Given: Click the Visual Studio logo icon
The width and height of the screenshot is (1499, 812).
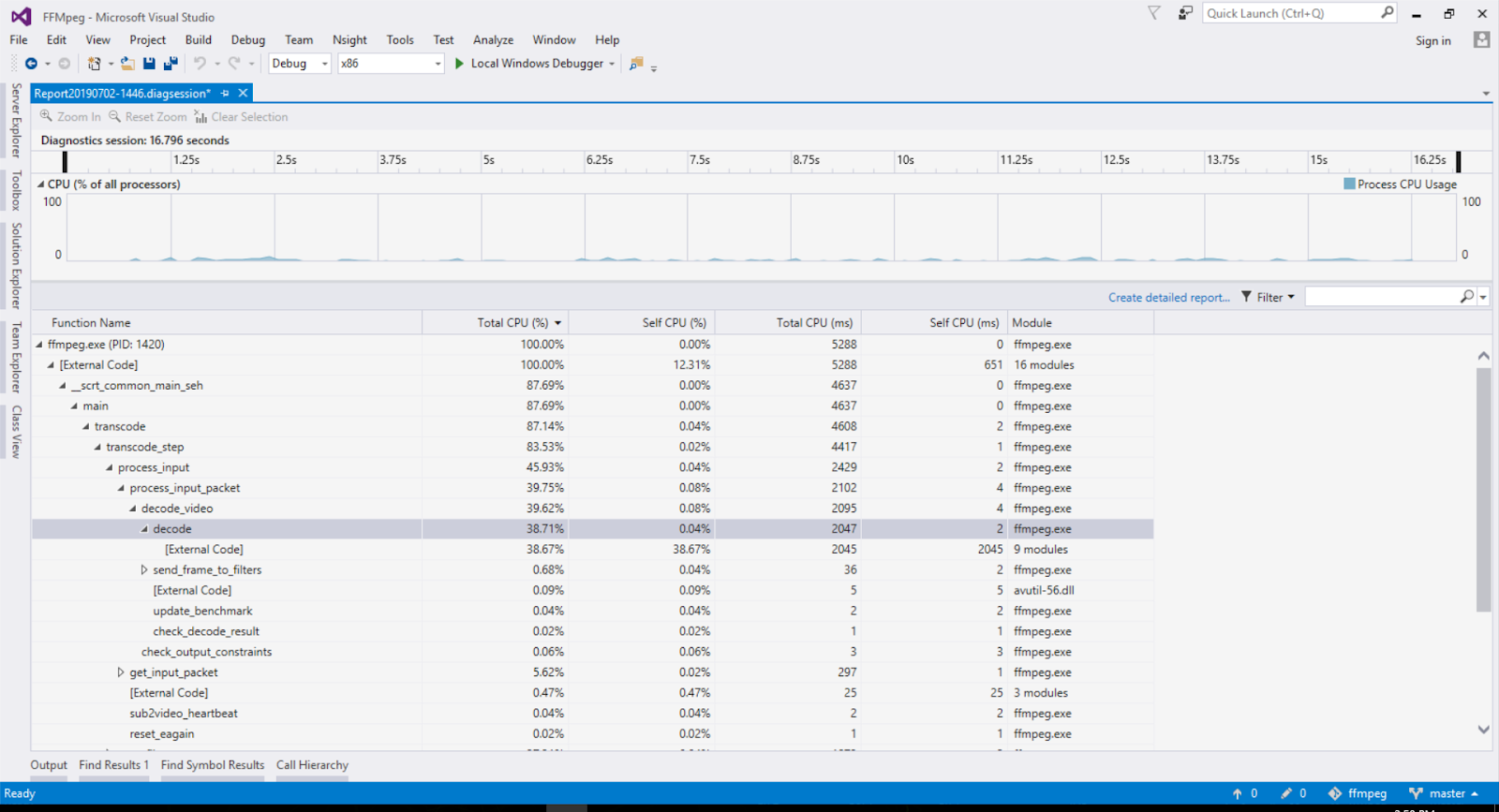Looking at the screenshot, I should (x=21, y=16).
